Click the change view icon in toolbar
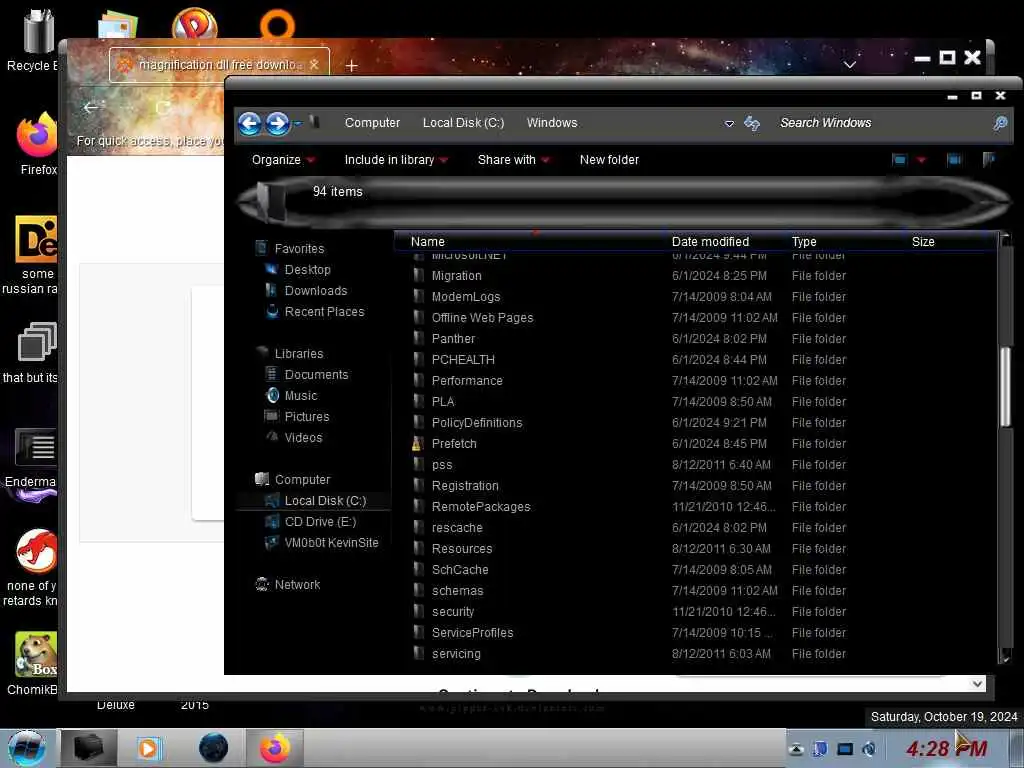This screenshot has width=1024, height=768. [x=899, y=160]
